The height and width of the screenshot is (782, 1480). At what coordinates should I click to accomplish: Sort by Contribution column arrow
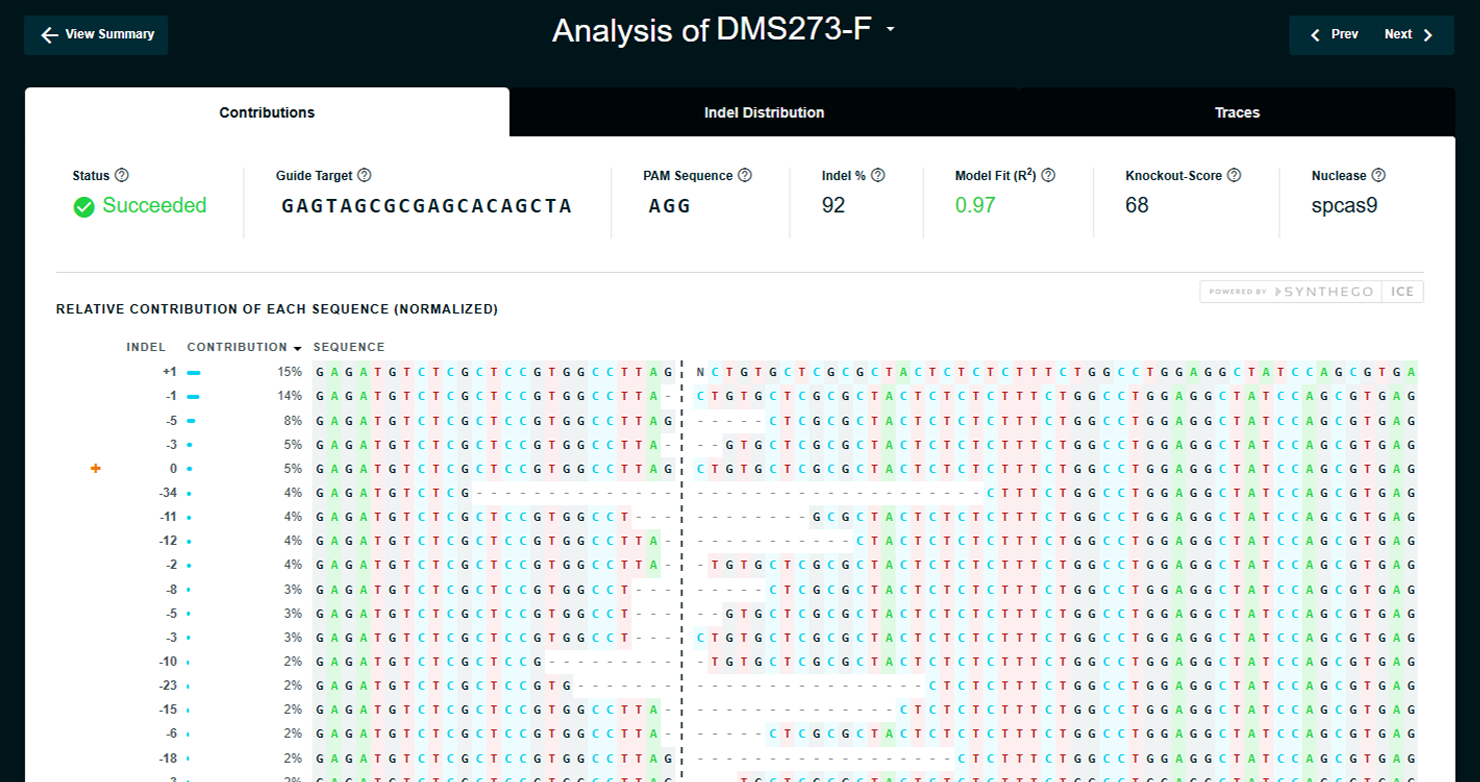pos(297,348)
